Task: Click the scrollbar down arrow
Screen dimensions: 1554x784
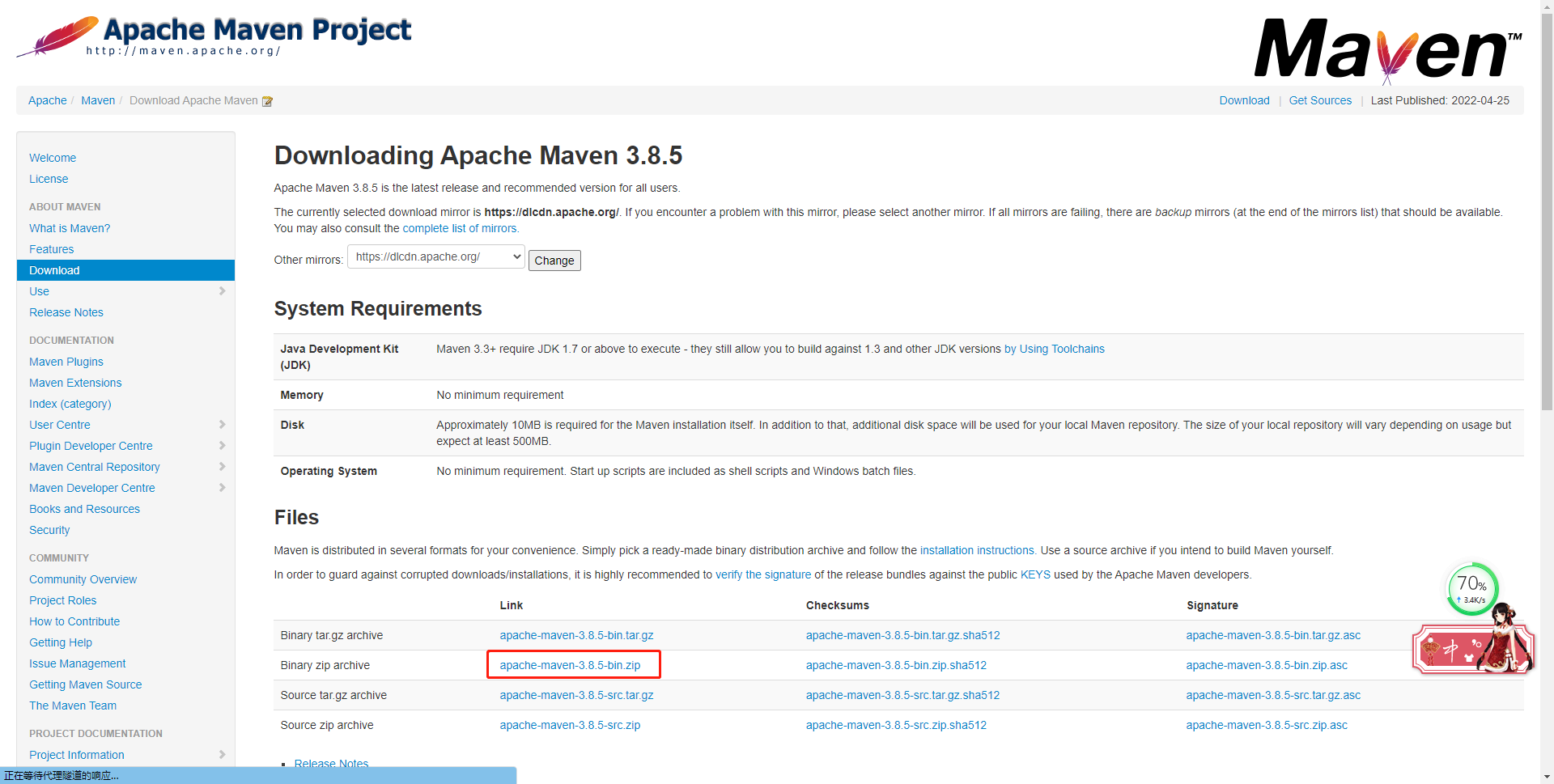Action: pyautogui.click(x=1547, y=777)
